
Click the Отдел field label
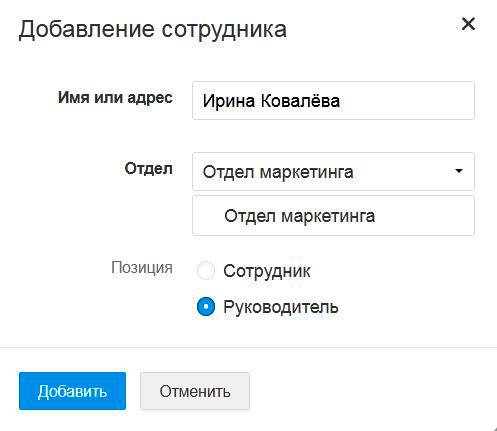148,169
